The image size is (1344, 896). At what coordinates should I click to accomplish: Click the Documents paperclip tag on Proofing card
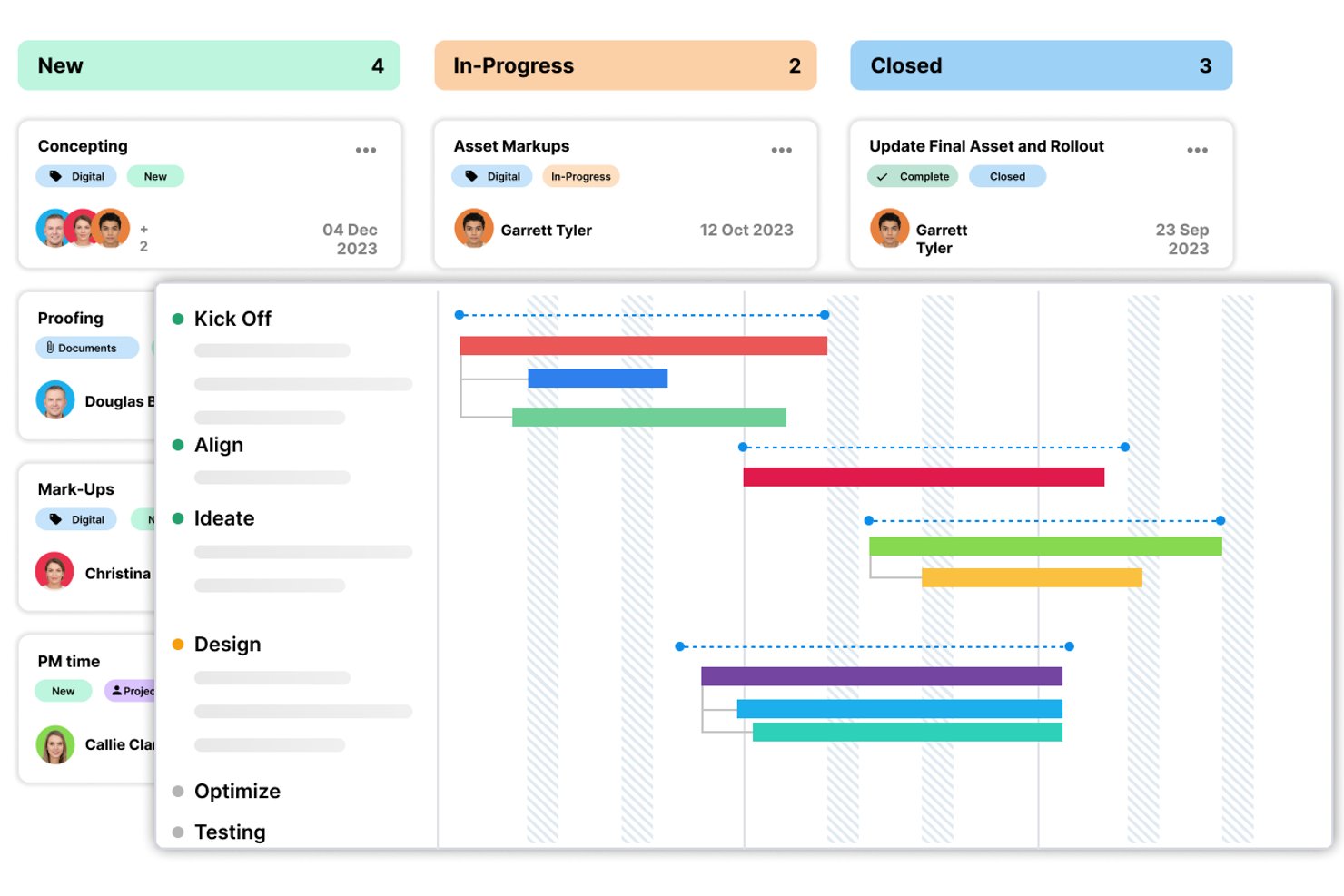(87, 348)
